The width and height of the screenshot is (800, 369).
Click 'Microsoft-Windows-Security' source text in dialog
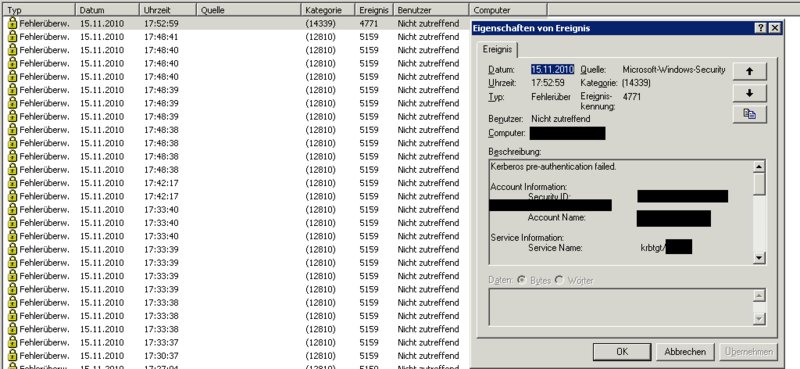coord(673,69)
